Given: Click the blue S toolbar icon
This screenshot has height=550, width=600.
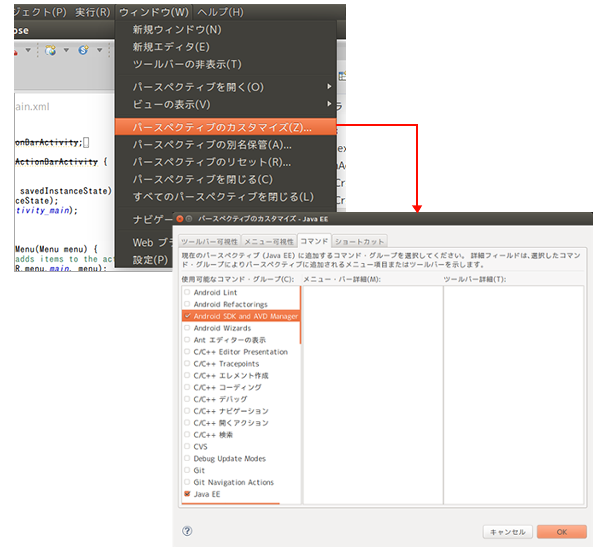Looking at the screenshot, I should click(83, 50).
